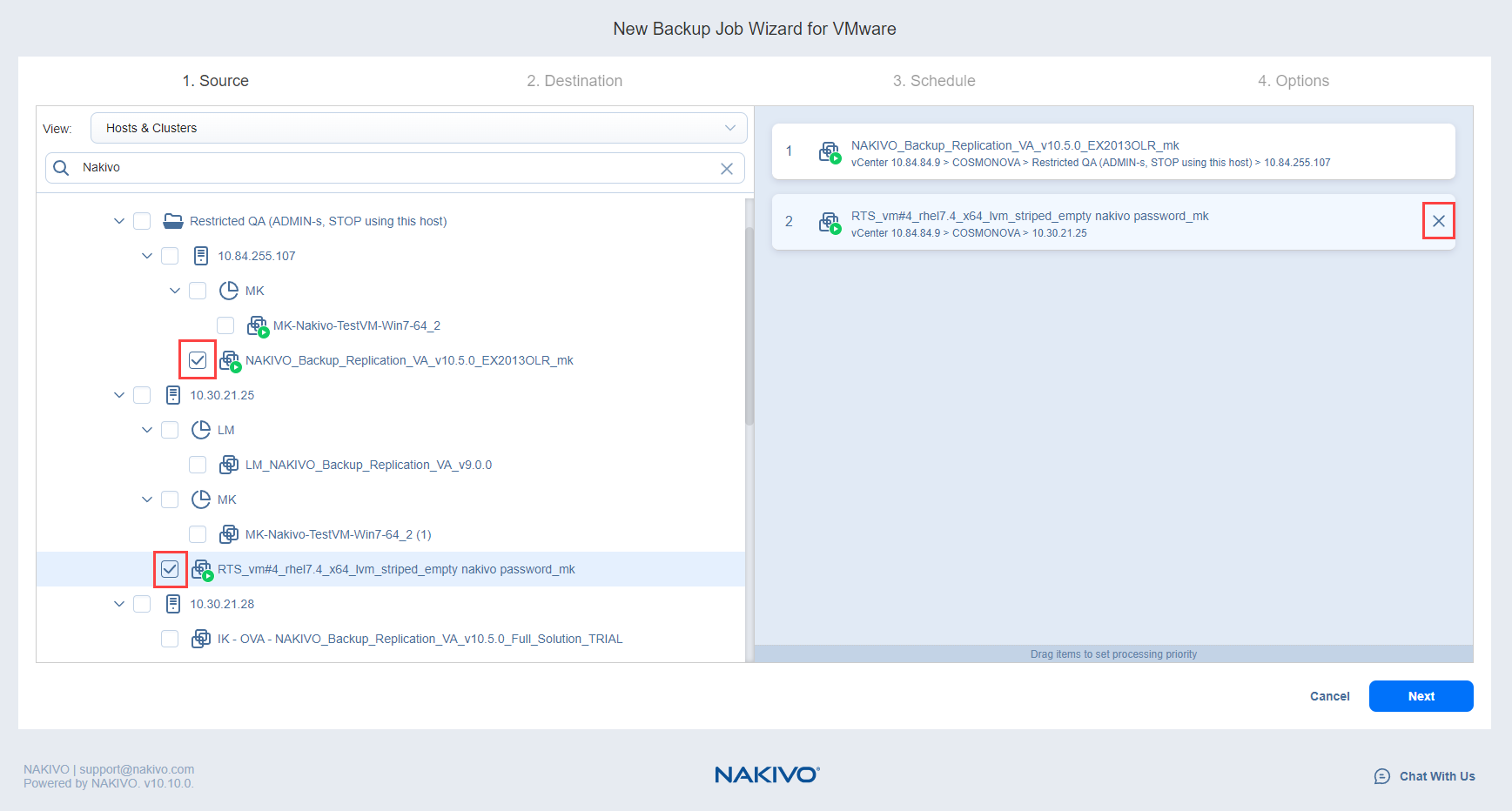Click the Restricted QA folder icon
Viewport: 1512px width, 811px height.
pos(173,221)
